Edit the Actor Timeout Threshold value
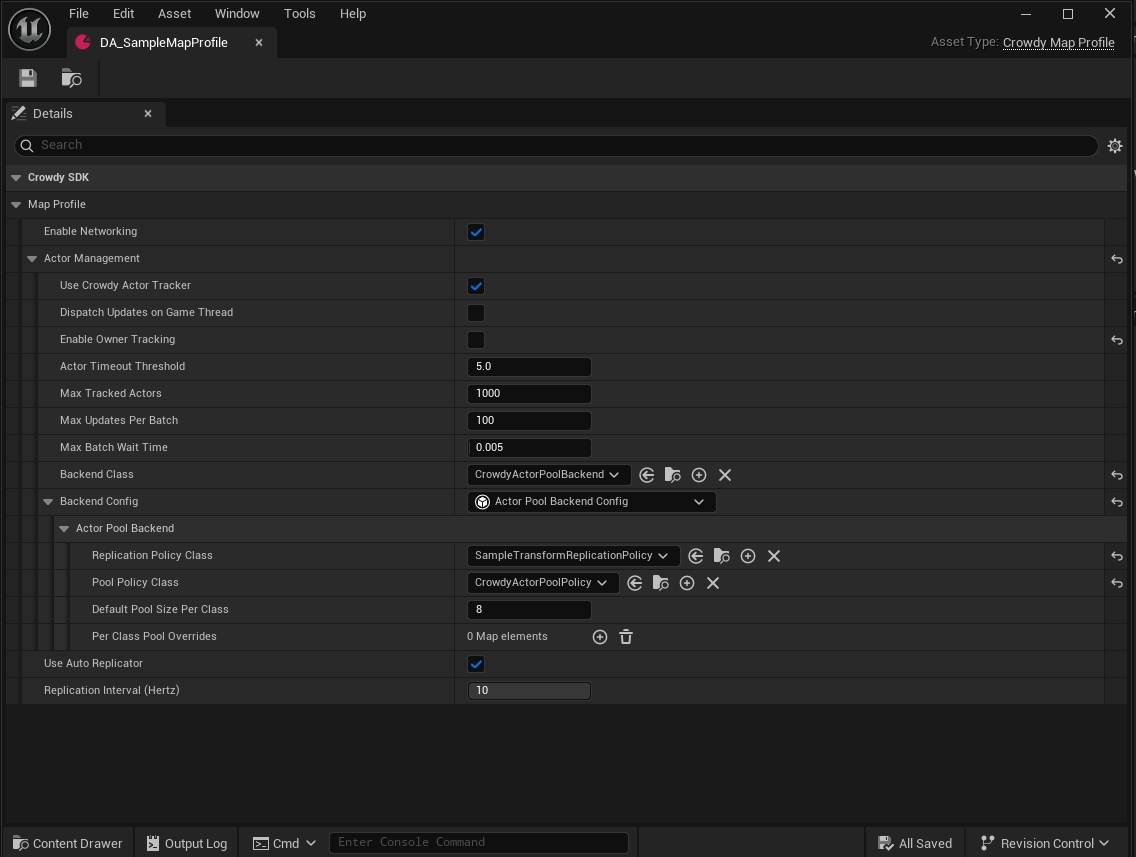This screenshot has height=857, width=1136. click(529, 367)
